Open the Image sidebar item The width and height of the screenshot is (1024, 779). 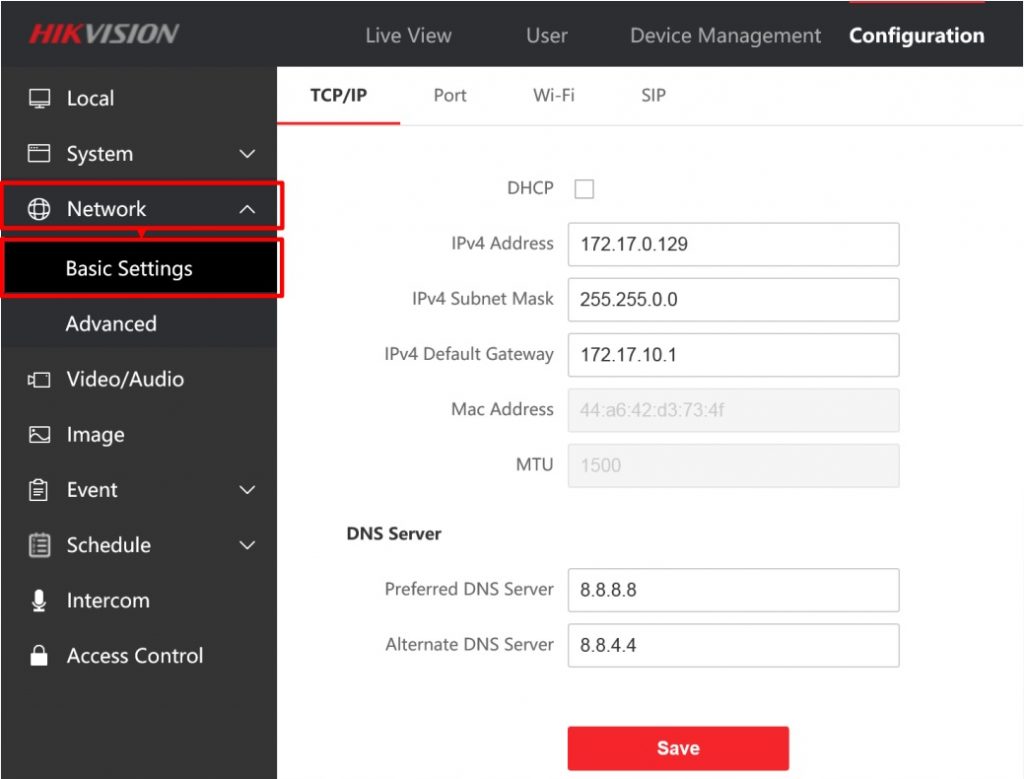139,435
